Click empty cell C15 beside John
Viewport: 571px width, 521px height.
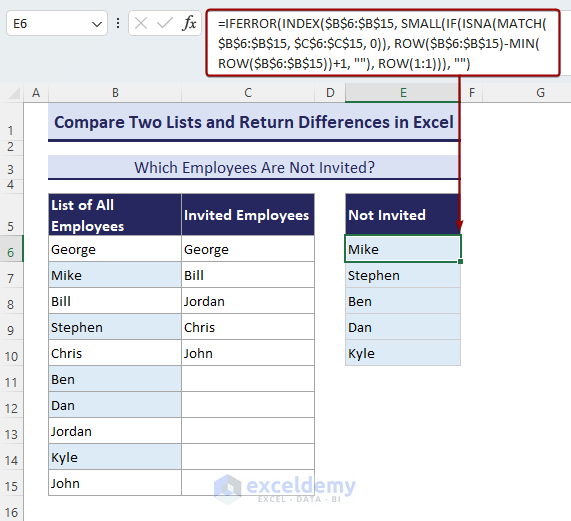248,483
